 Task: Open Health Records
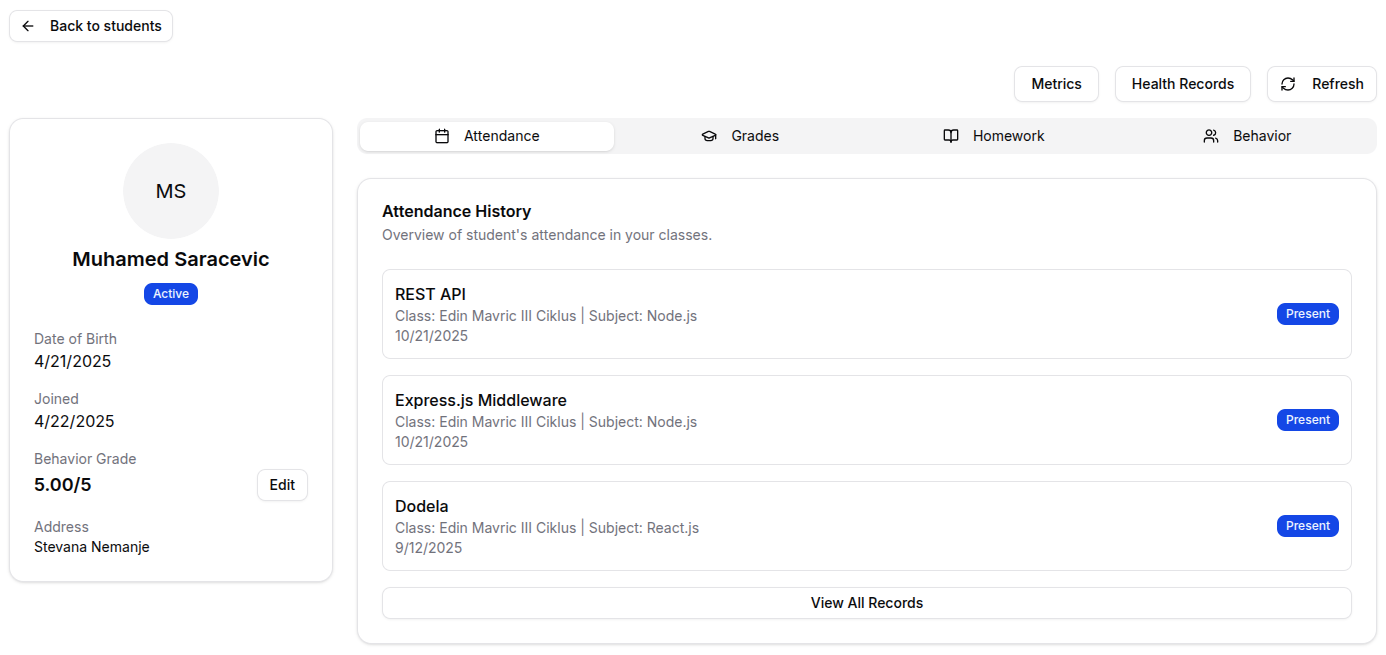tap(1182, 84)
